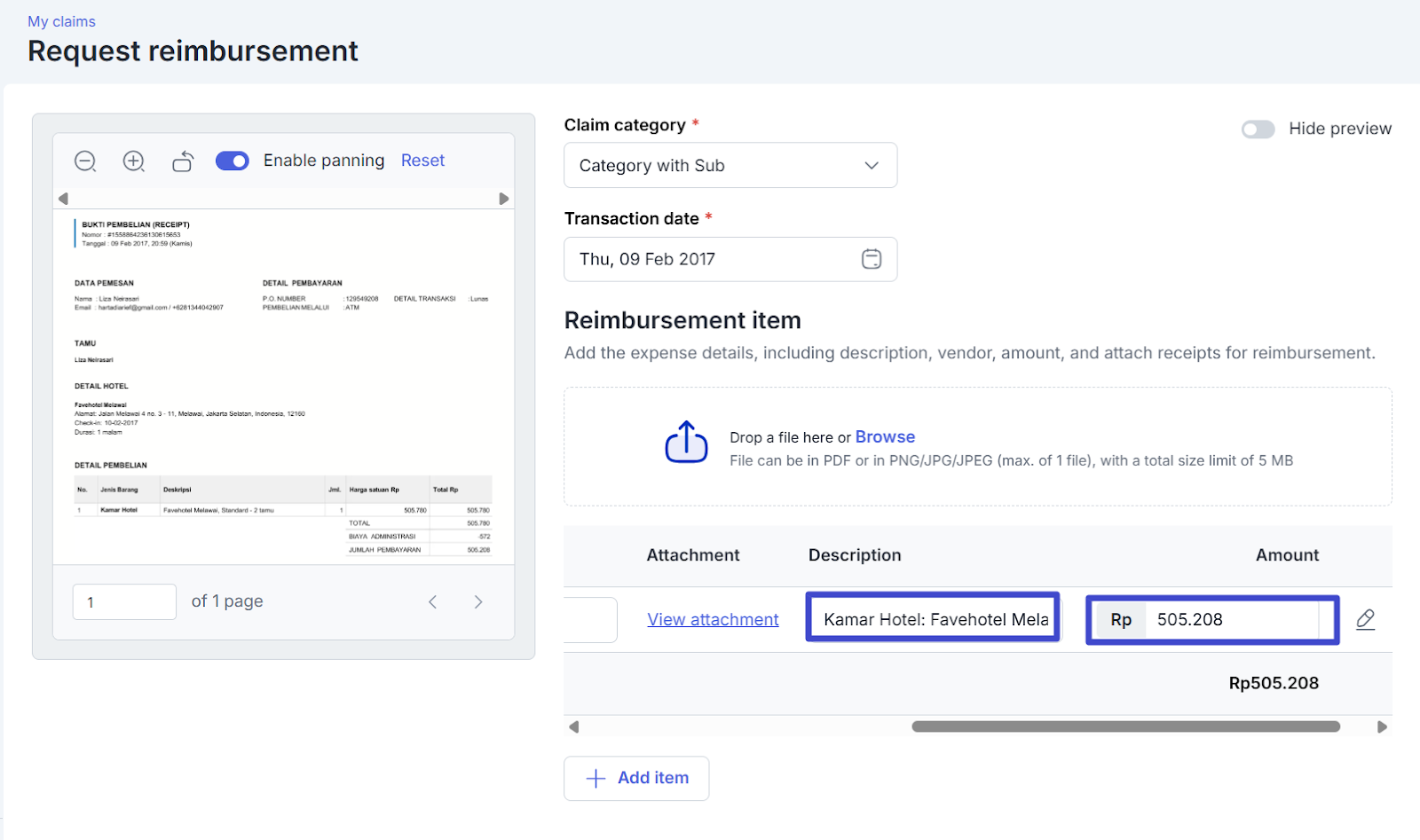The image size is (1420, 840).
Task: Click the page number input field
Action: tap(124, 601)
